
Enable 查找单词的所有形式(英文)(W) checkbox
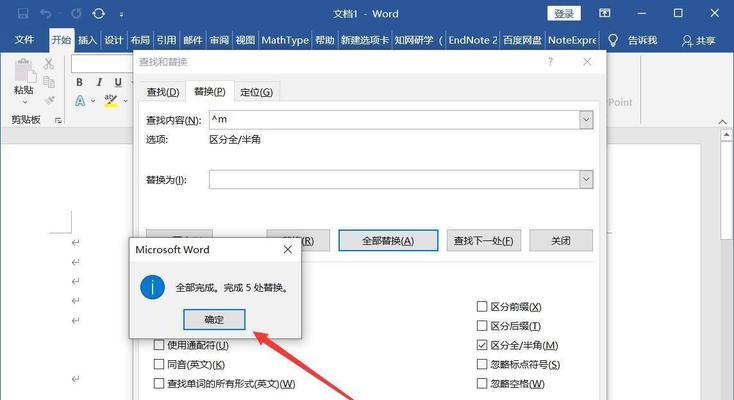(159, 384)
